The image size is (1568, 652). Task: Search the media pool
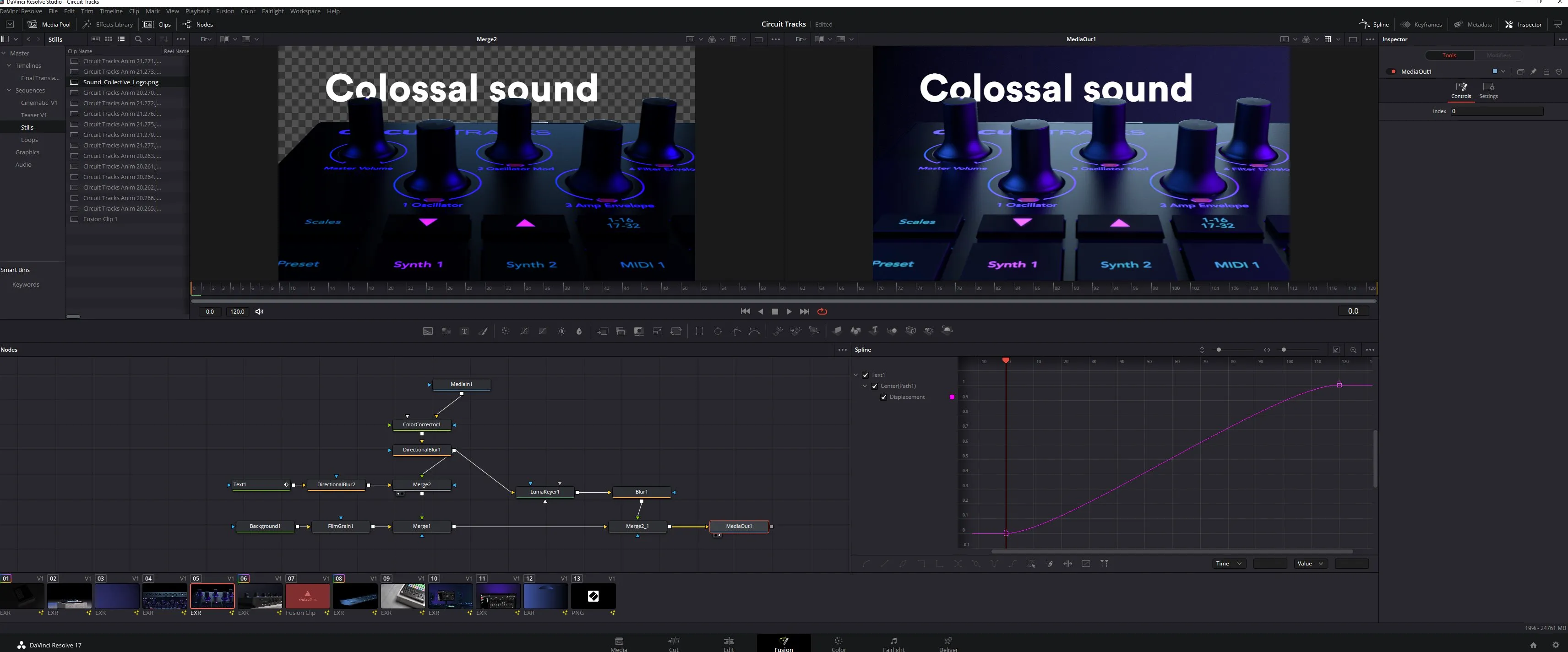(x=138, y=39)
